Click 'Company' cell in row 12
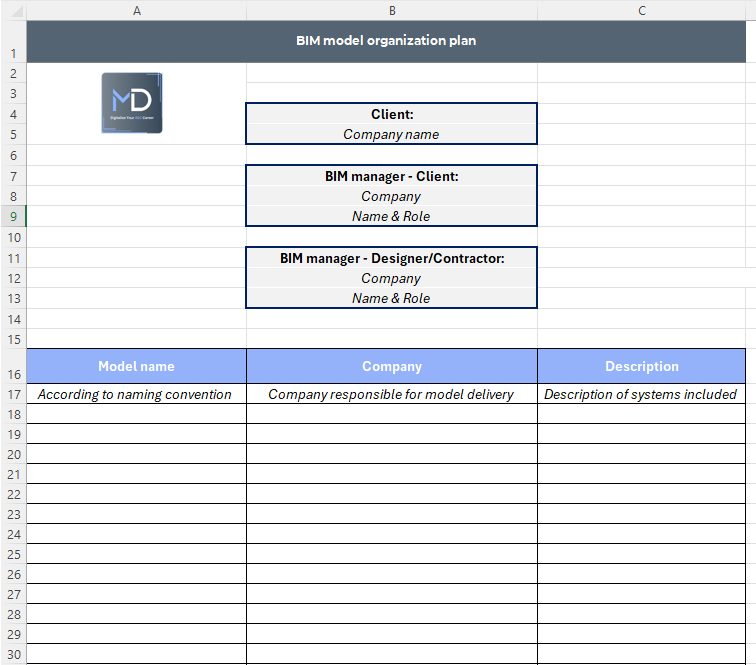756x665 pixels. [392, 278]
